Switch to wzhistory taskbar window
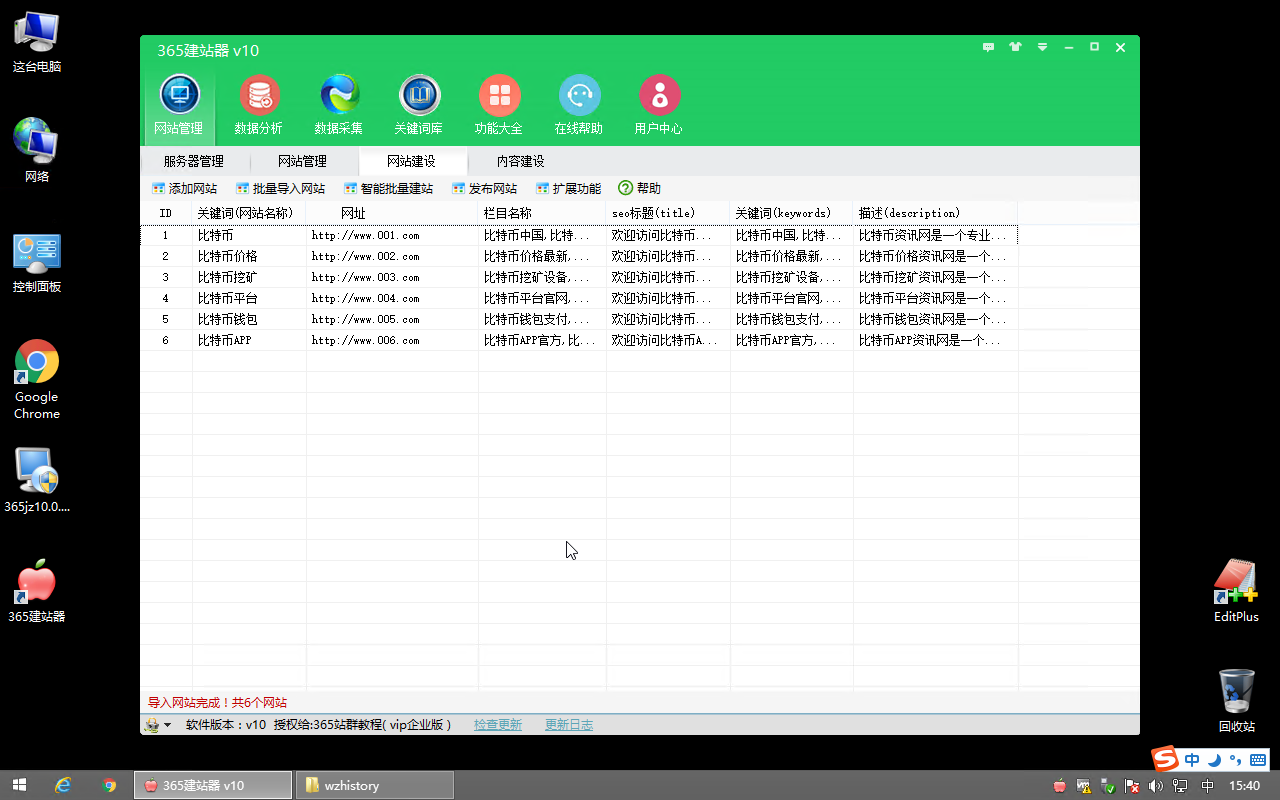 coord(375,785)
